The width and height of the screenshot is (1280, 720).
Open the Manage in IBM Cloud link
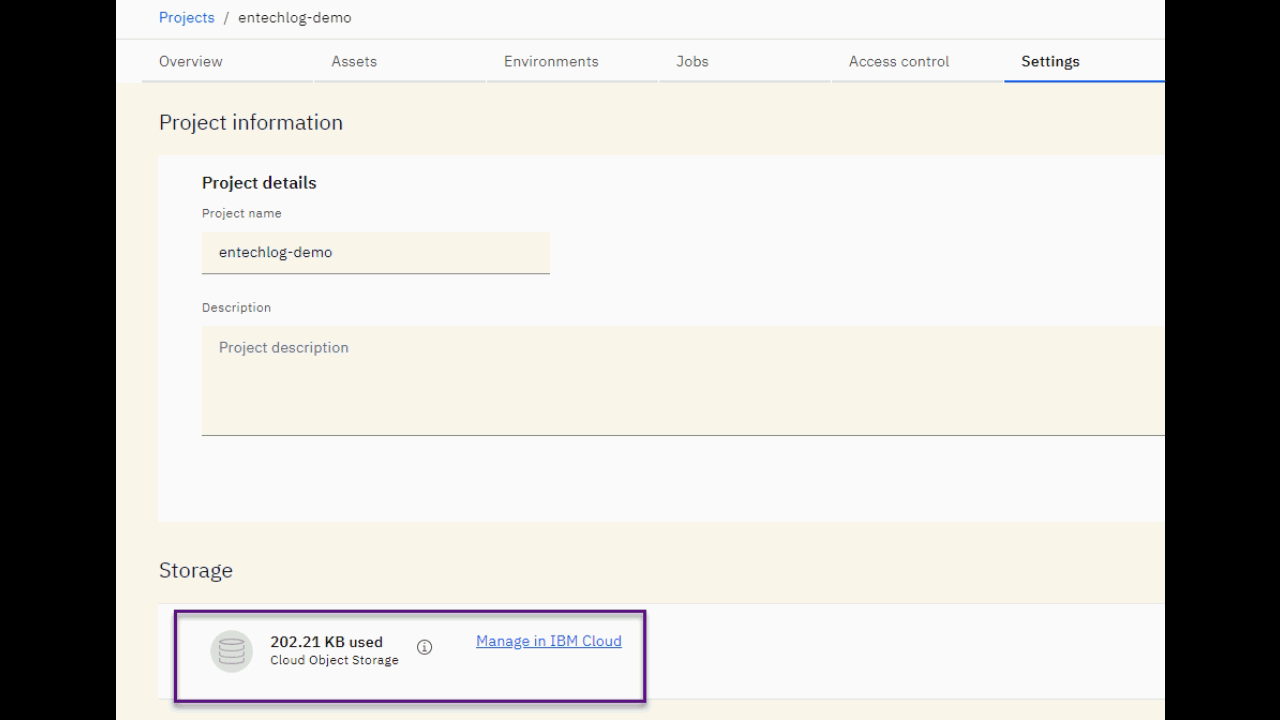tap(549, 641)
